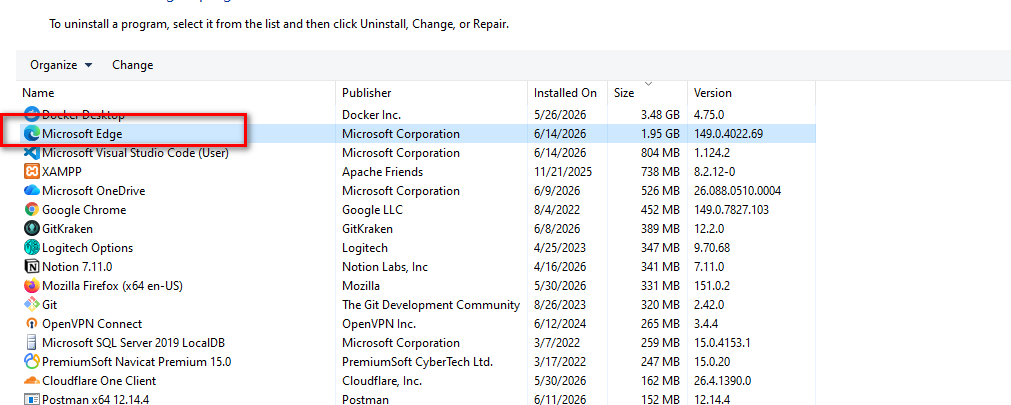Click version 26.088.0510.0004
Viewport: 1011px width, 405px height.
pyautogui.click(x=738, y=191)
